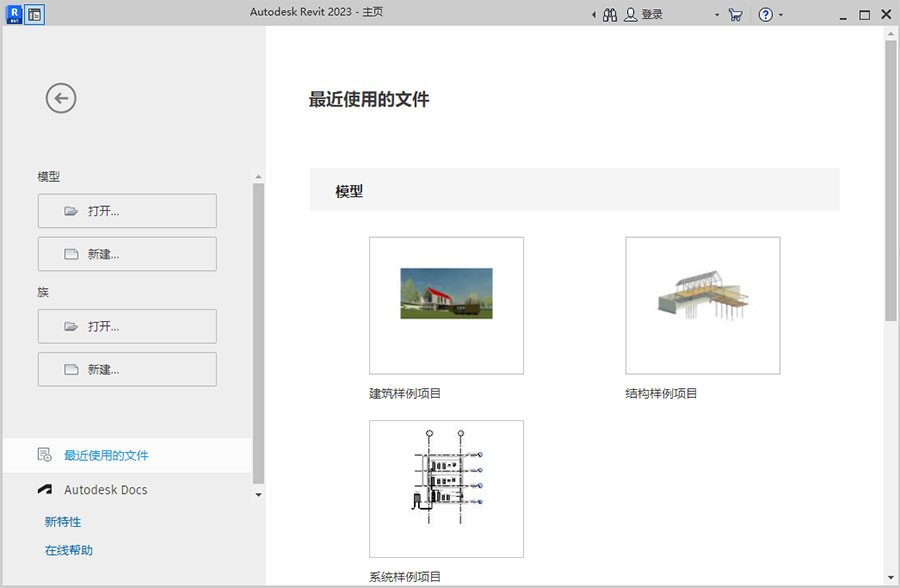Click the sign-in user icon

[x=630, y=14]
